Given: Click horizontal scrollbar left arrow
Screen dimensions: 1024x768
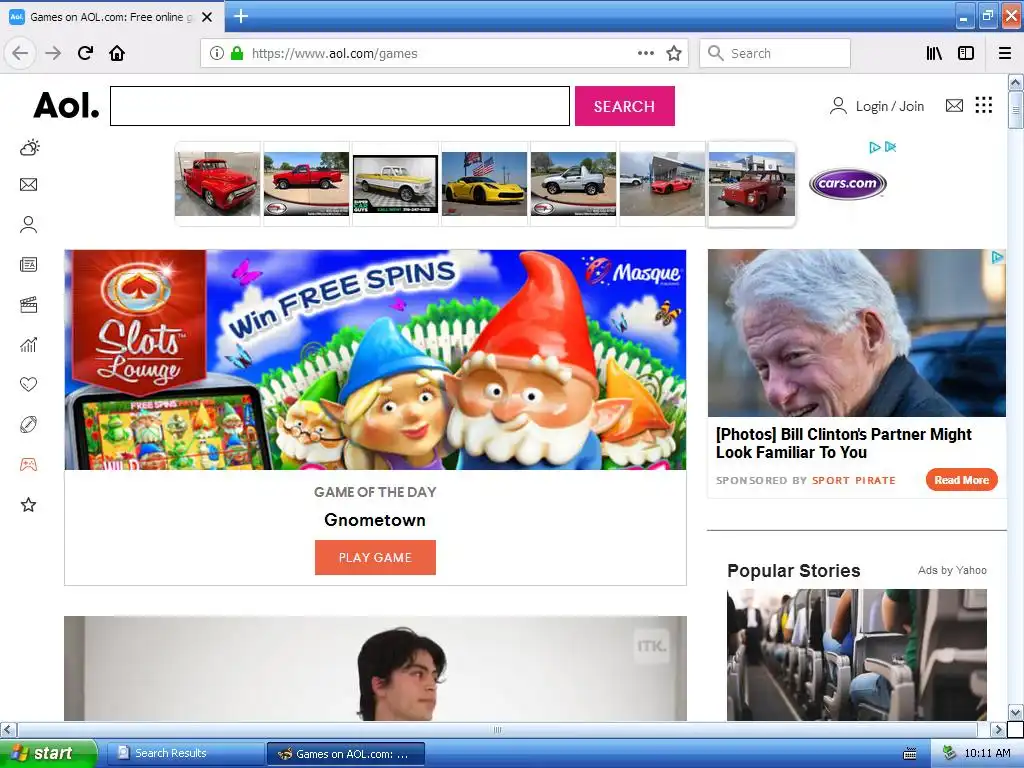Looking at the screenshot, I should click(x=8, y=729).
